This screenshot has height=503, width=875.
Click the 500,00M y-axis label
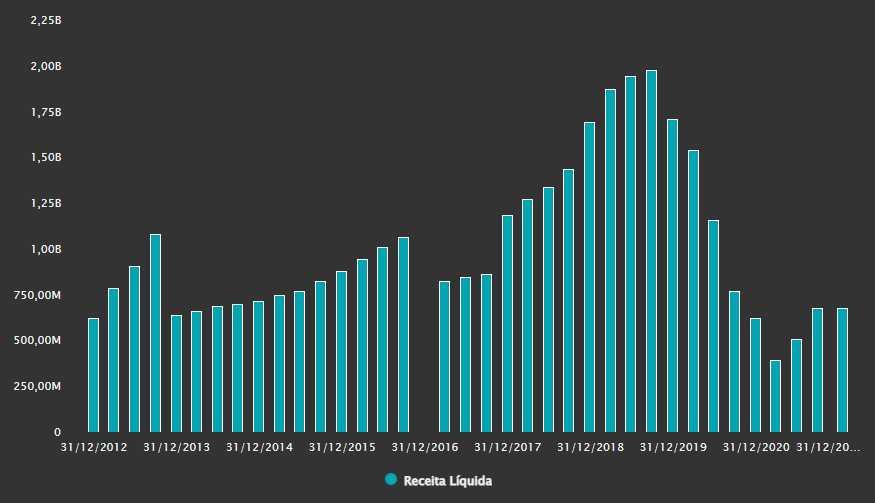tap(37, 341)
